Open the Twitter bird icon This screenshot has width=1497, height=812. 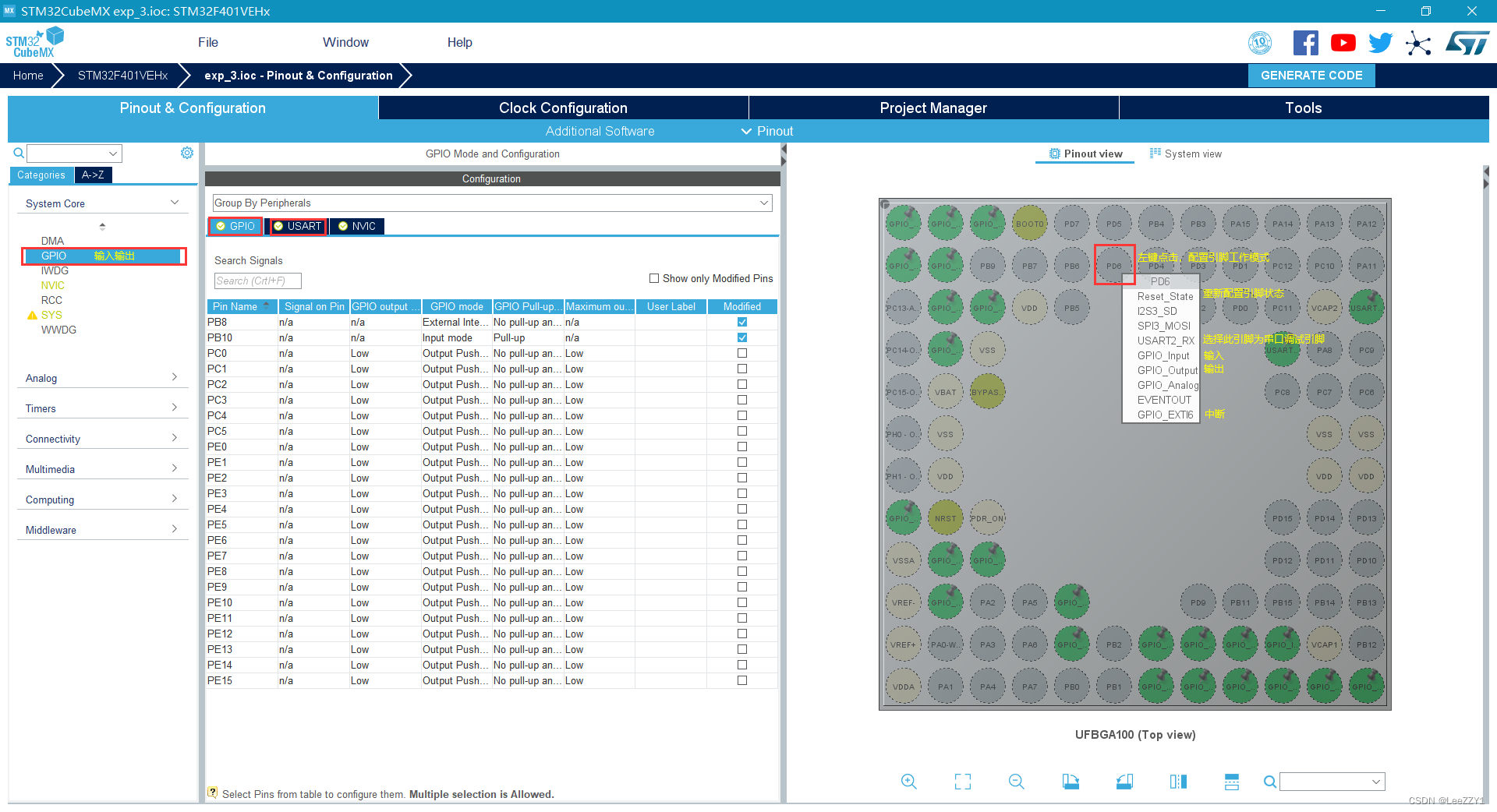point(1380,43)
